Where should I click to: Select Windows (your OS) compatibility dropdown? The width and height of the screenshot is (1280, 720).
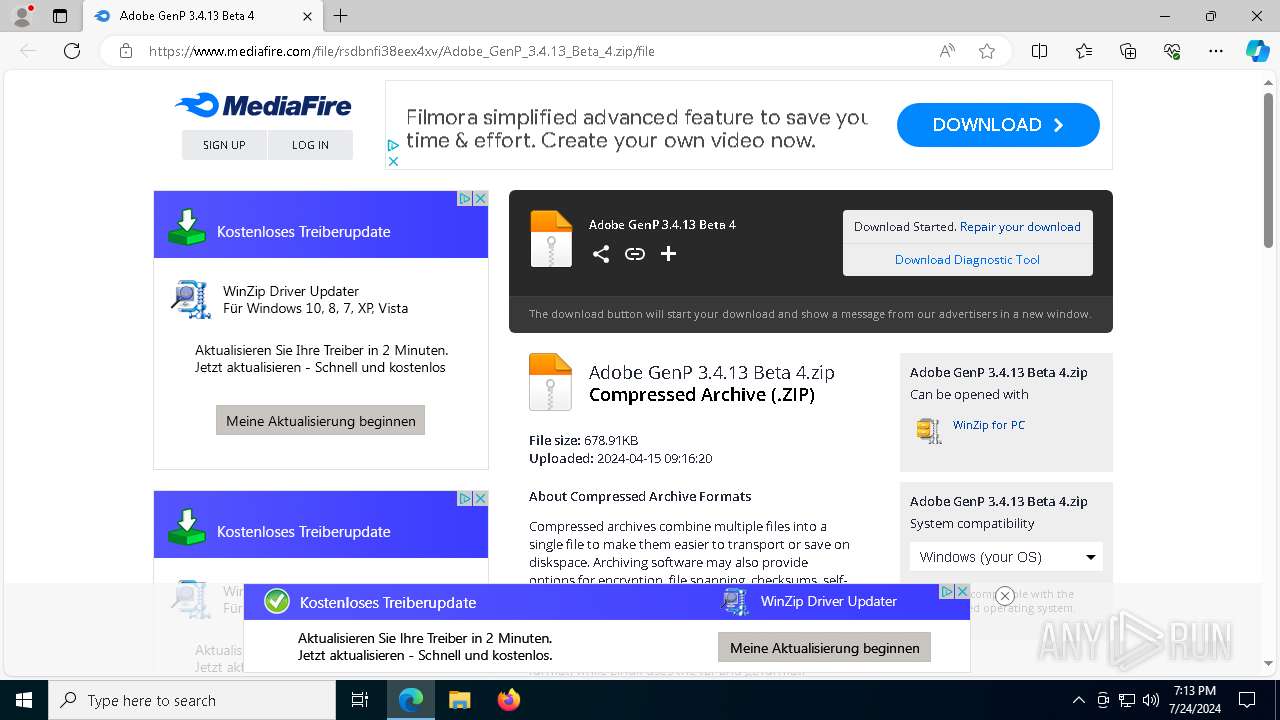pos(1006,557)
